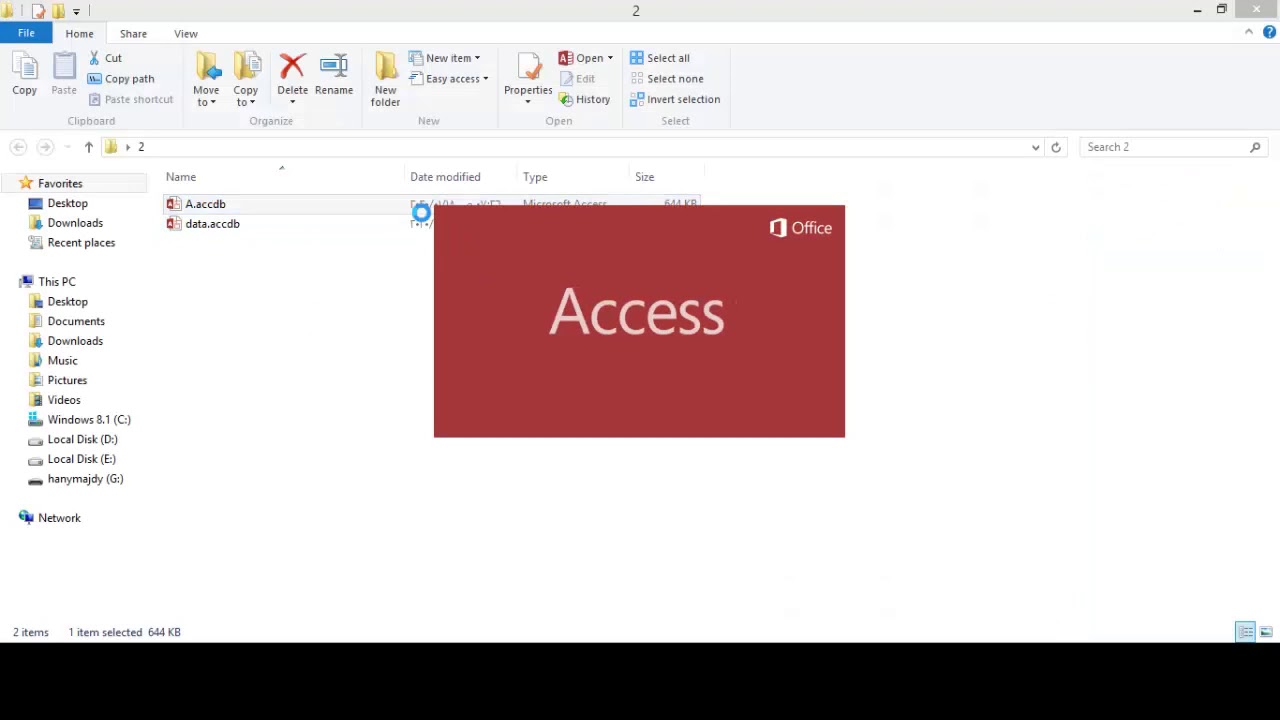Viewport: 1280px width, 720px height.
Task: Open Pictures folder
Action: point(67,380)
